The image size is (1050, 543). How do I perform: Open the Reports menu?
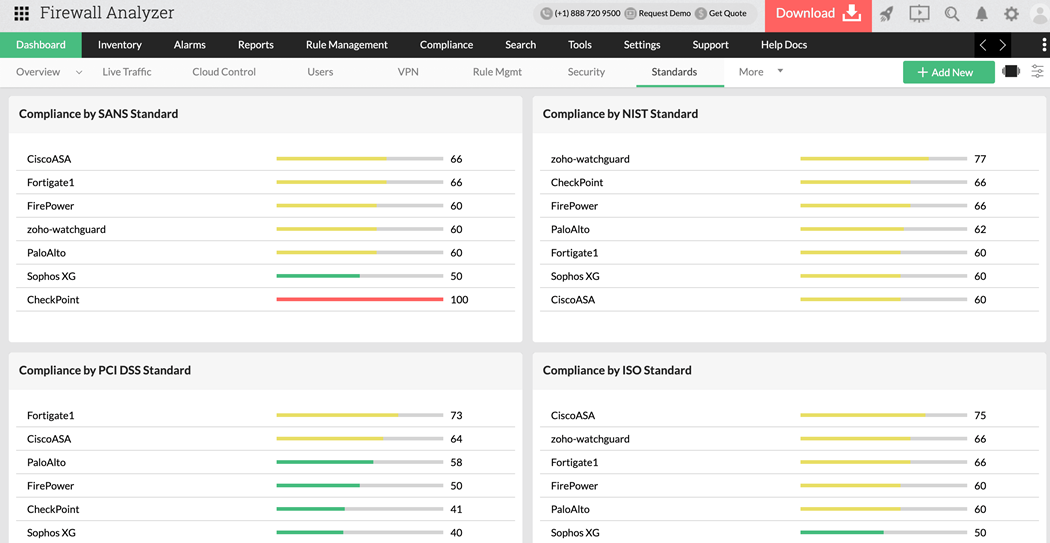point(256,45)
